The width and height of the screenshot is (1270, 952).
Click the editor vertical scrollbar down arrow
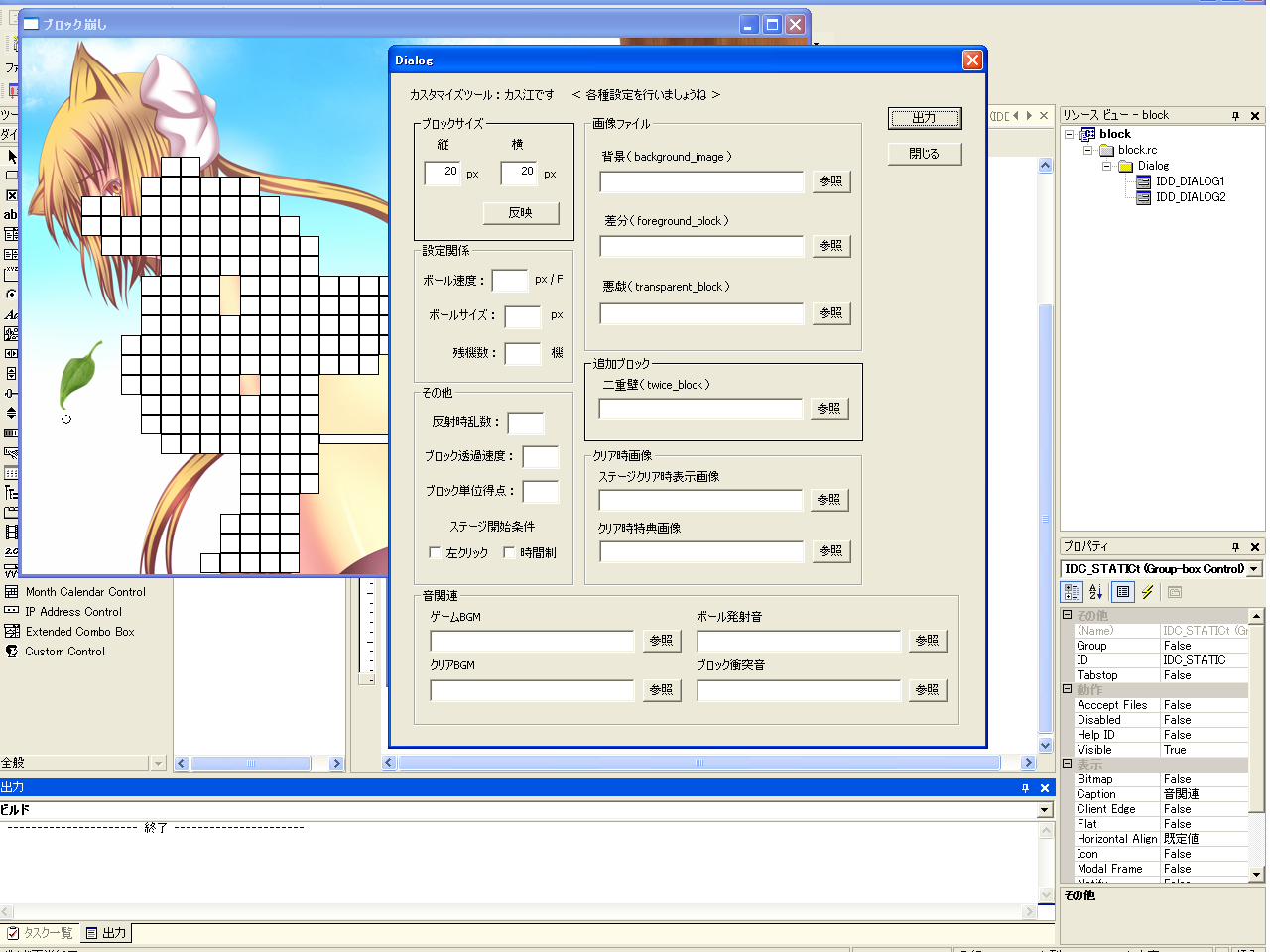[1046, 745]
